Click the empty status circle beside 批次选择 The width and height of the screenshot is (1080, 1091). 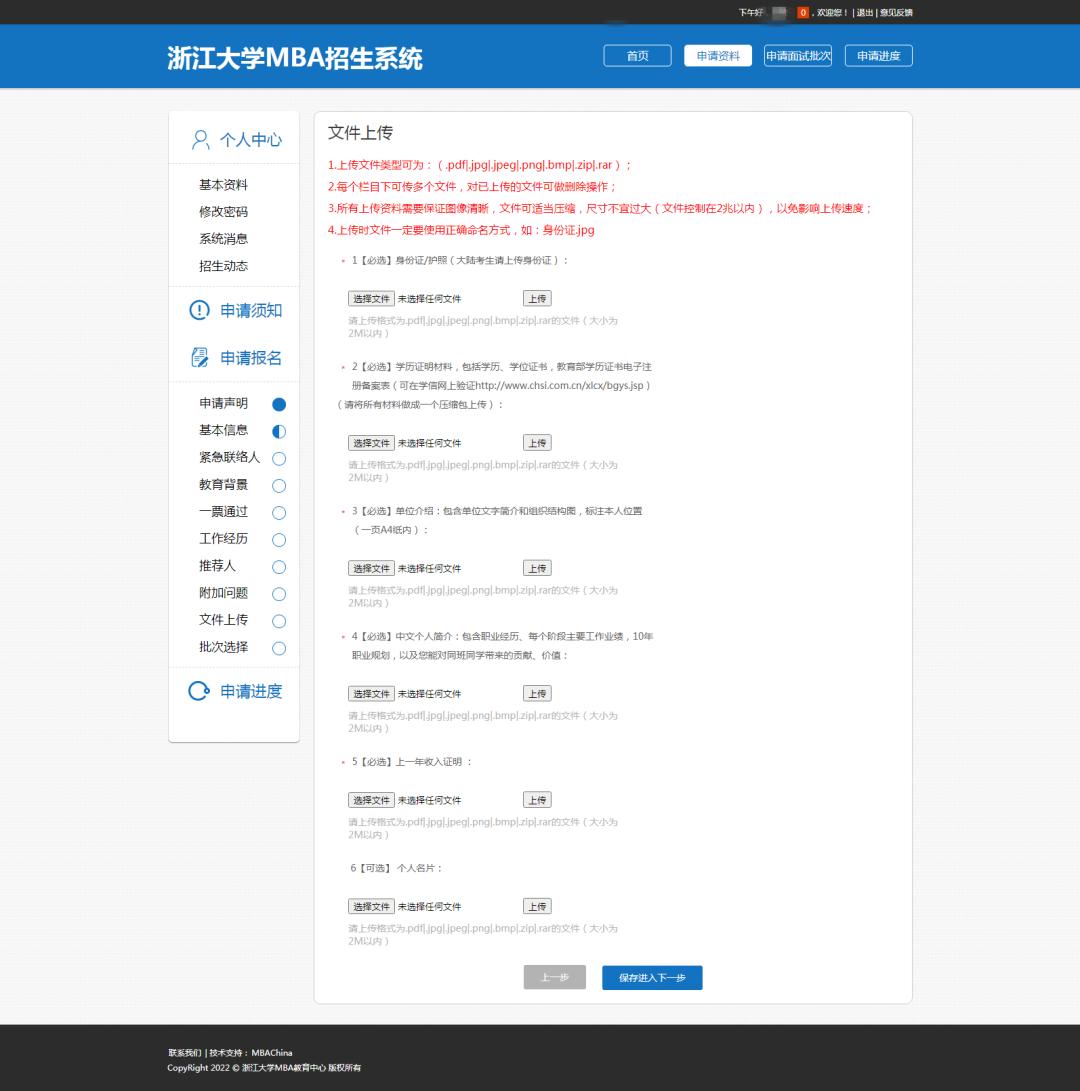click(278, 648)
